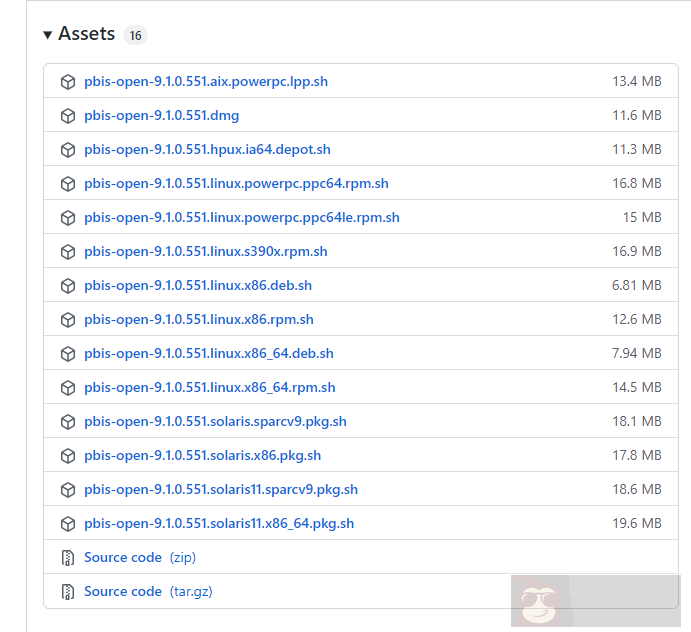Click the 11.3 MB file size
Viewport: 691px width, 632px height.
tap(637, 149)
